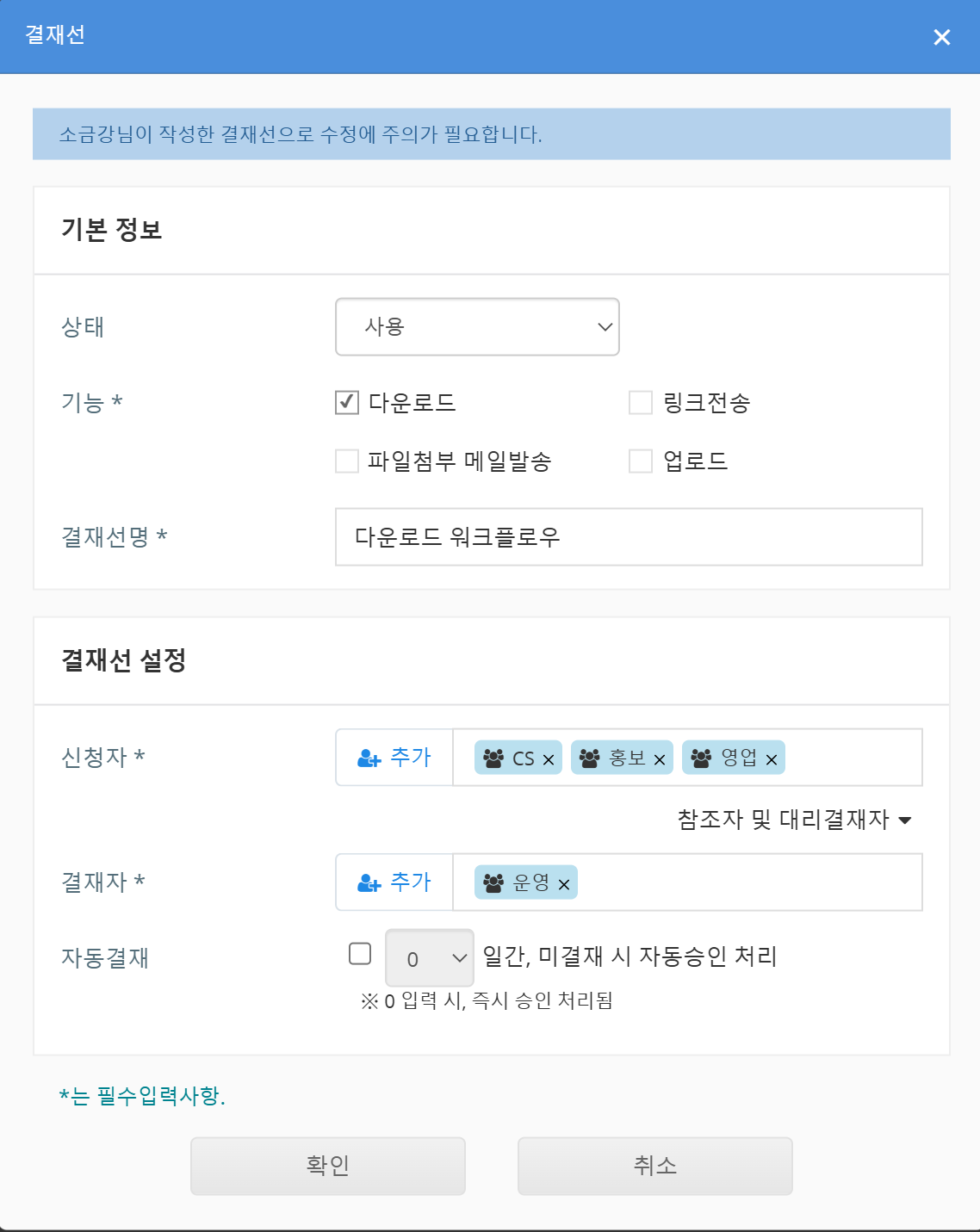Open the 상태 dropdown showing 사용
The image size is (980, 1232).
pos(477,327)
